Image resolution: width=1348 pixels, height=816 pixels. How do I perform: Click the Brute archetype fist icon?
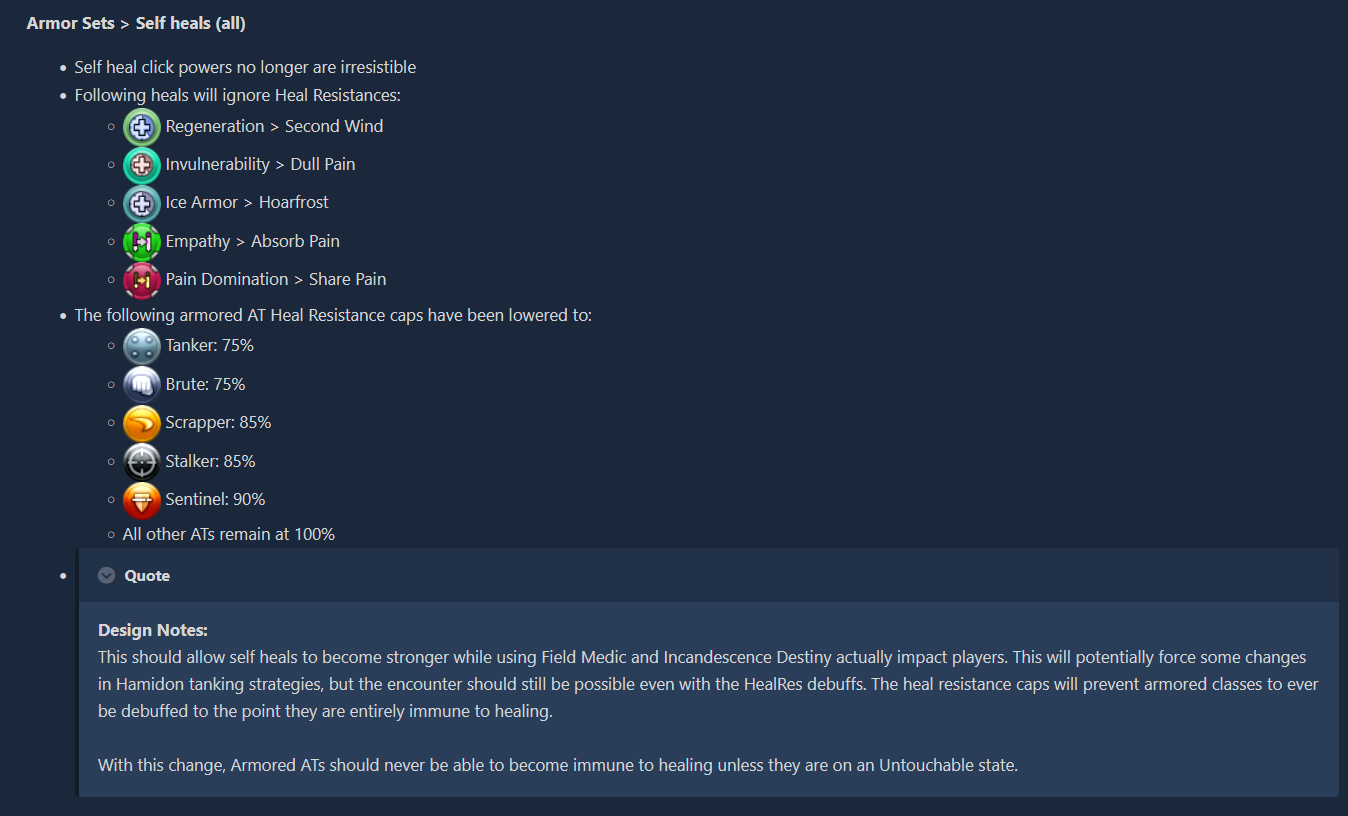(142, 385)
